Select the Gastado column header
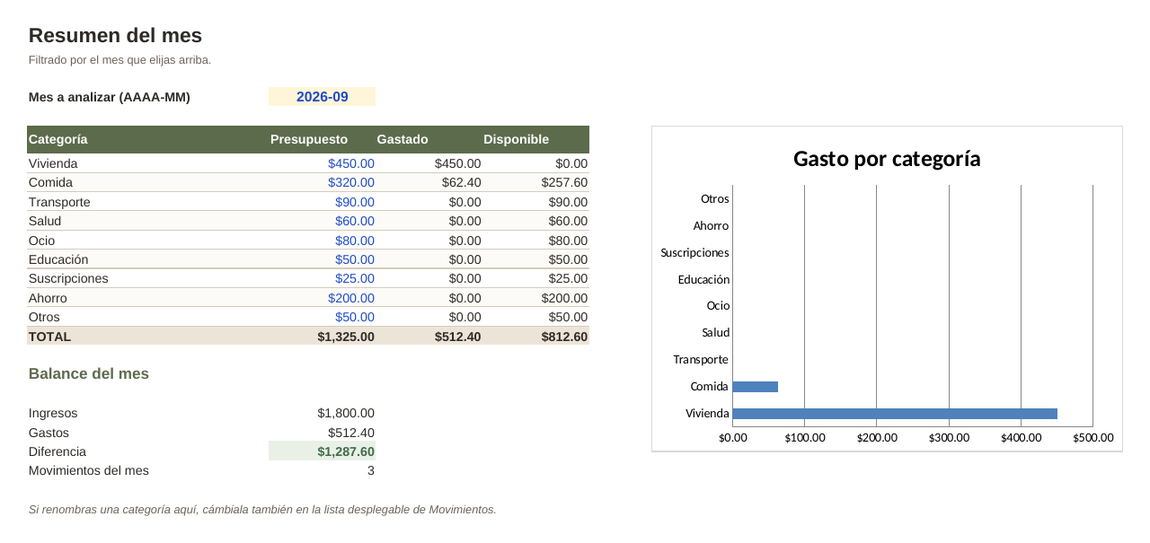This screenshot has width=1150, height=543. point(402,139)
